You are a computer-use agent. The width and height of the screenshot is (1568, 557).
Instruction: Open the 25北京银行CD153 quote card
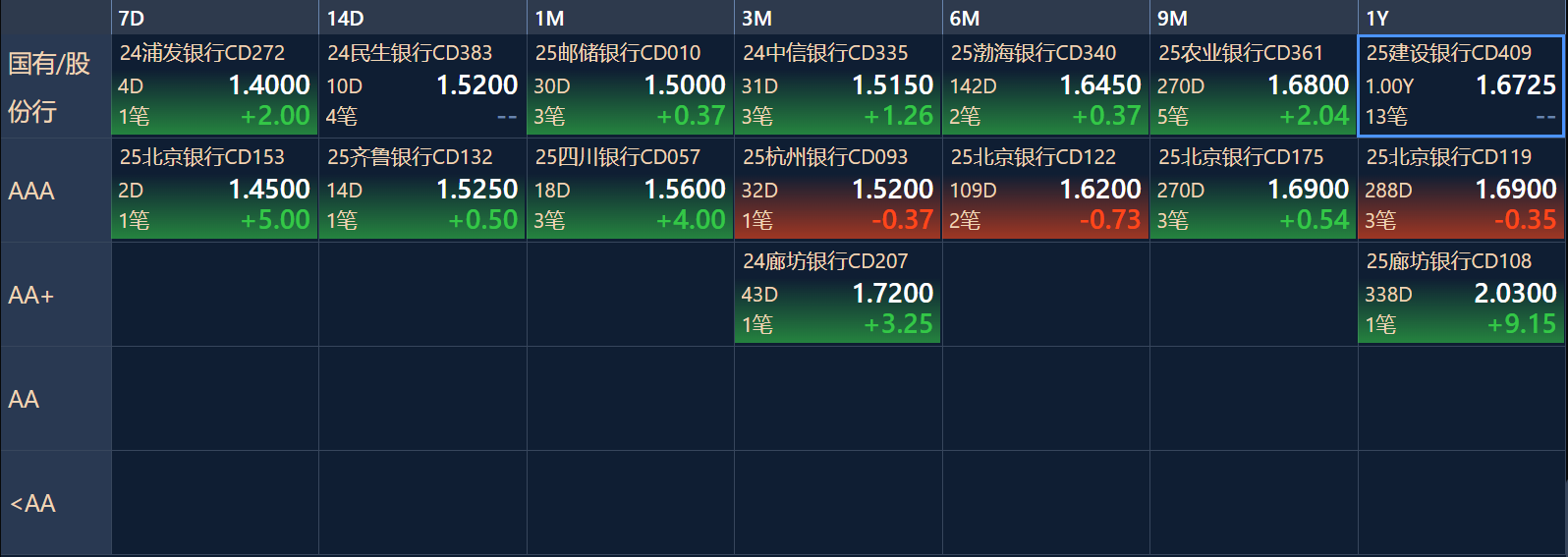214,190
